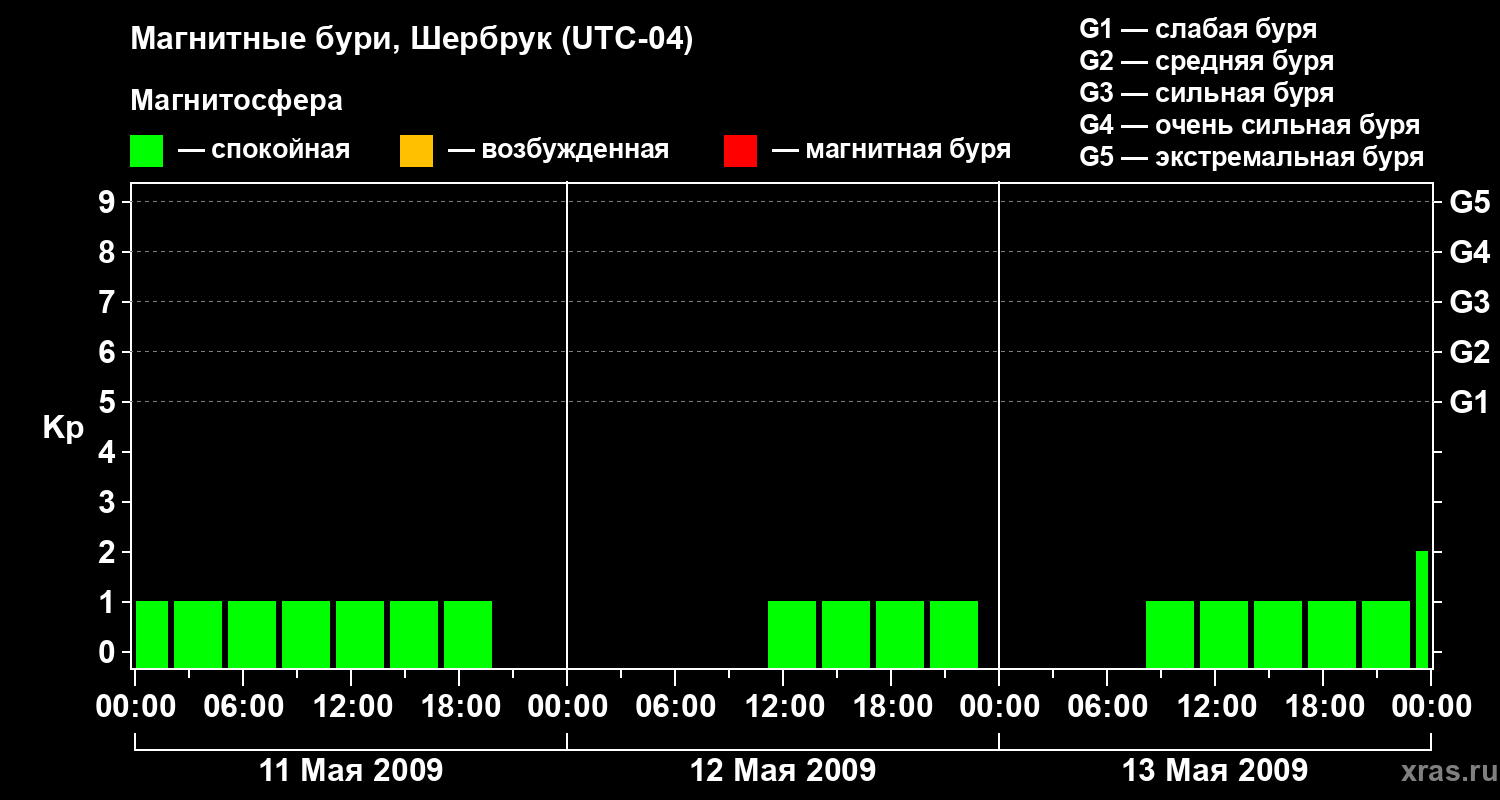Click the 'Kp' axis title
The image size is (1500, 800).
[x=63, y=428]
